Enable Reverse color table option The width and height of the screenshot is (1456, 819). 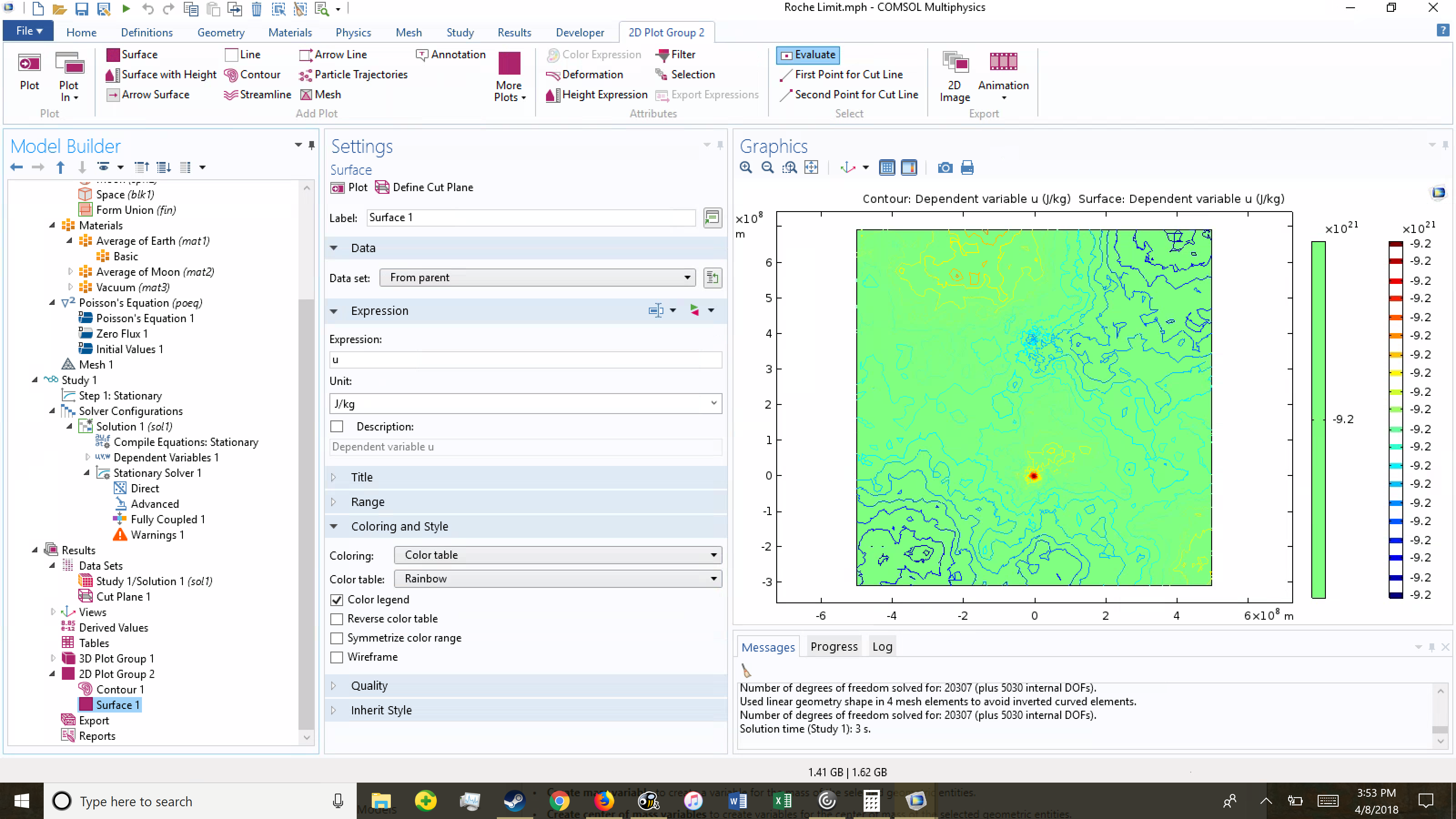pyautogui.click(x=337, y=619)
